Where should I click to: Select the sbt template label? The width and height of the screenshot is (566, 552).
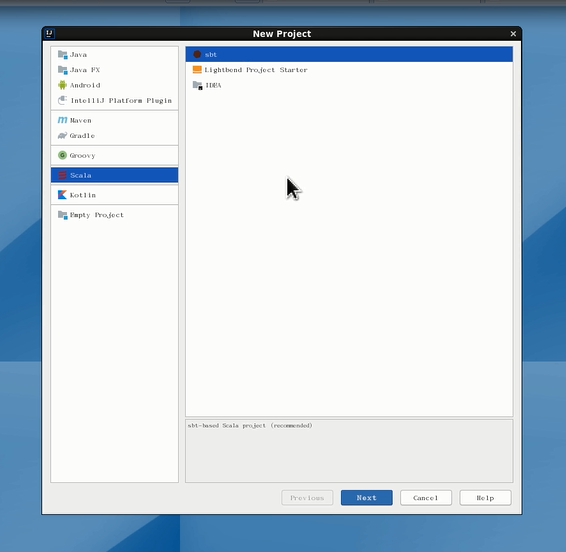pyautogui.click(x=211, y=55)
